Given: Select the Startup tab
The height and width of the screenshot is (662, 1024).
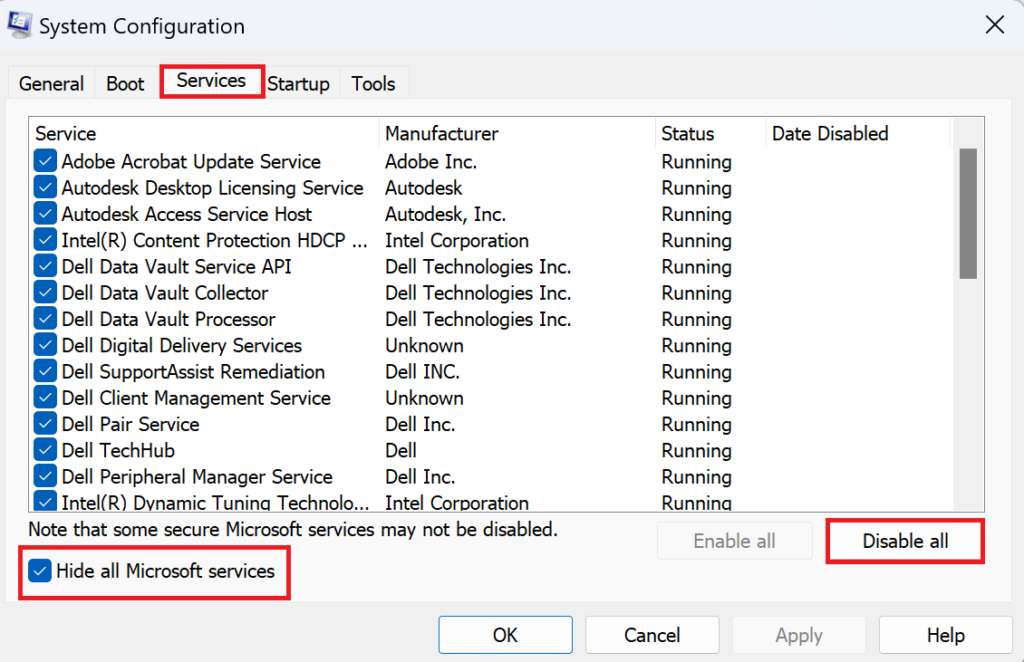Looking at the screenshot, I should click(x=298, y=84).
